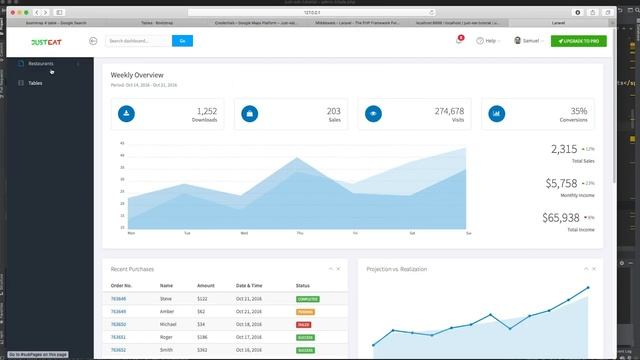The height and width of the screenshot is (360, 640).
Task: Open order number 763652 link
Action: coord(118,350)
